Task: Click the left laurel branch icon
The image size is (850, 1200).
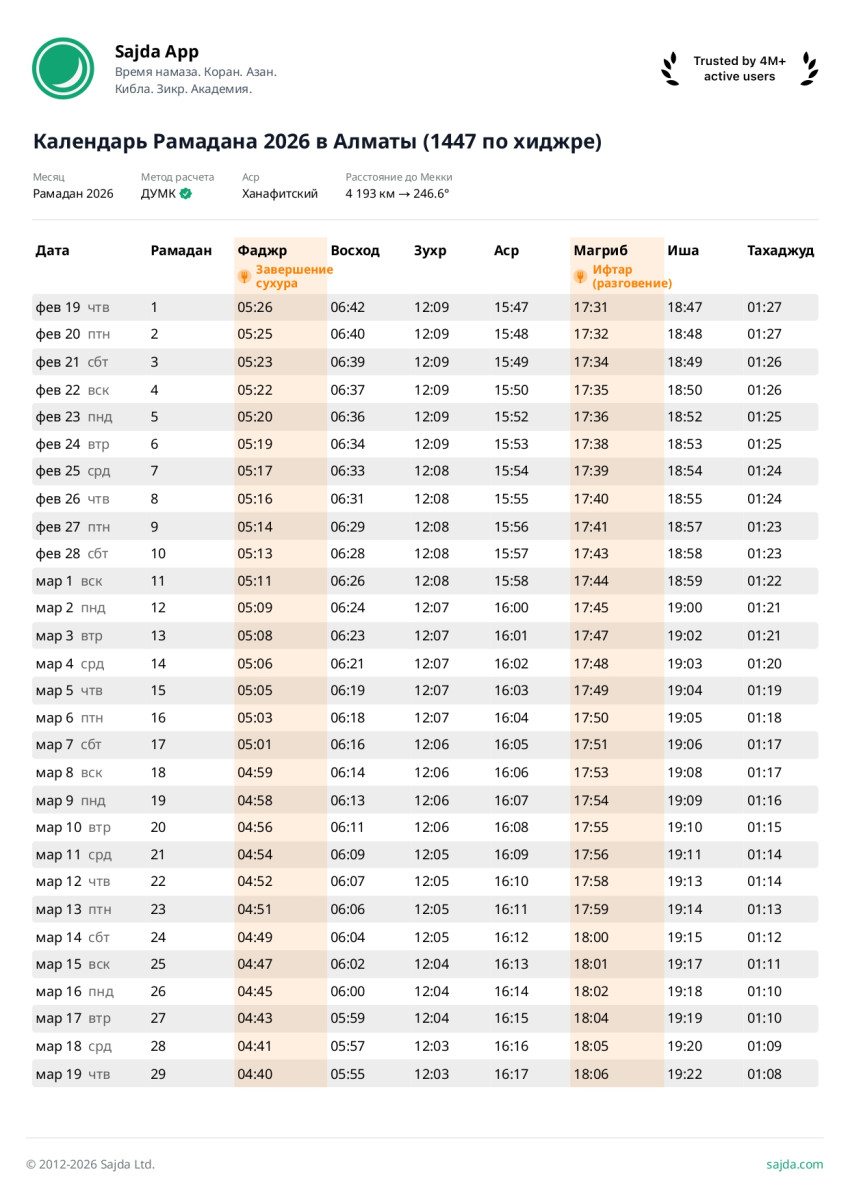Action: pyautogui.click(x=670, y=68)
